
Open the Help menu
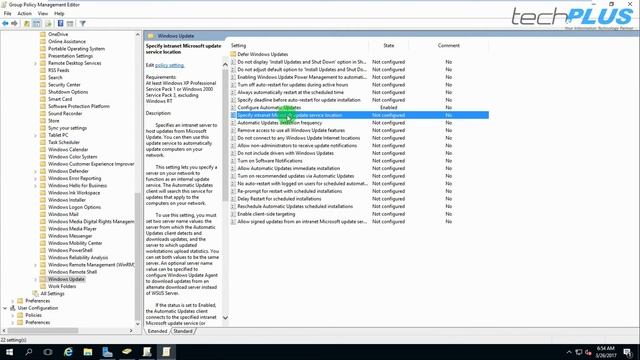click(x=59, y=13)
